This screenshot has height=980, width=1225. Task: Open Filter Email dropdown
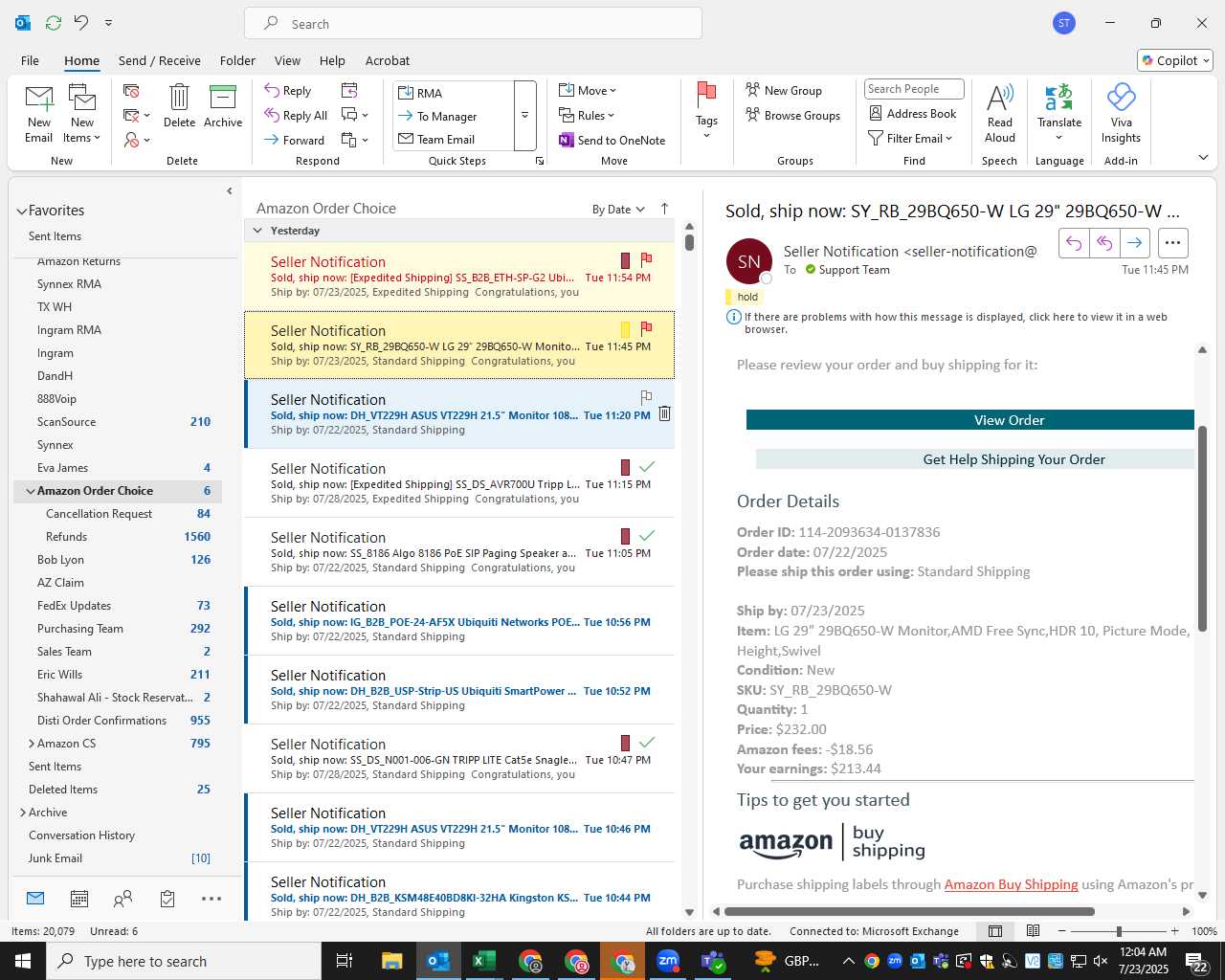coord(910,139)
